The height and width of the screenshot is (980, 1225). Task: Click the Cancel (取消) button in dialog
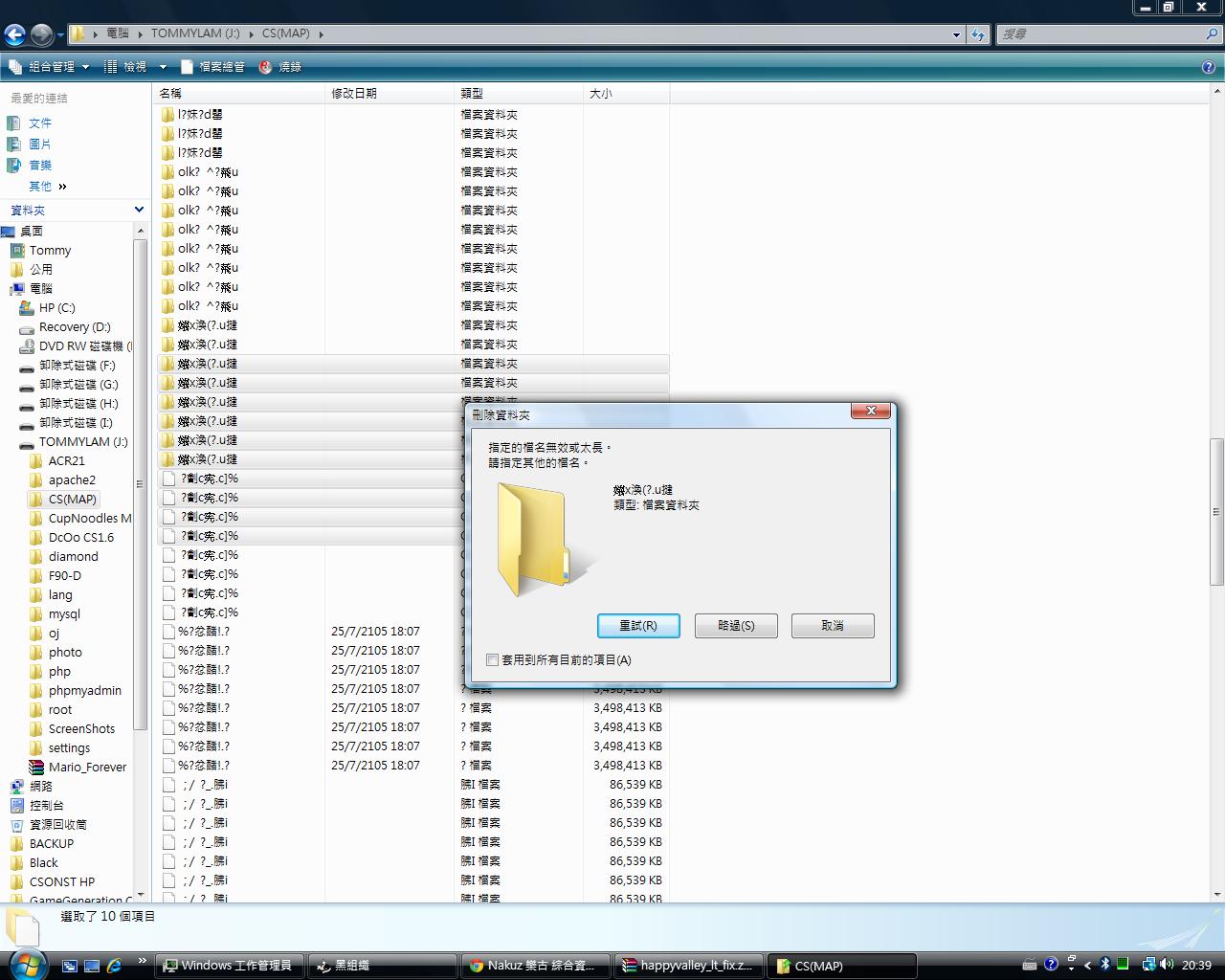point(833,626)
